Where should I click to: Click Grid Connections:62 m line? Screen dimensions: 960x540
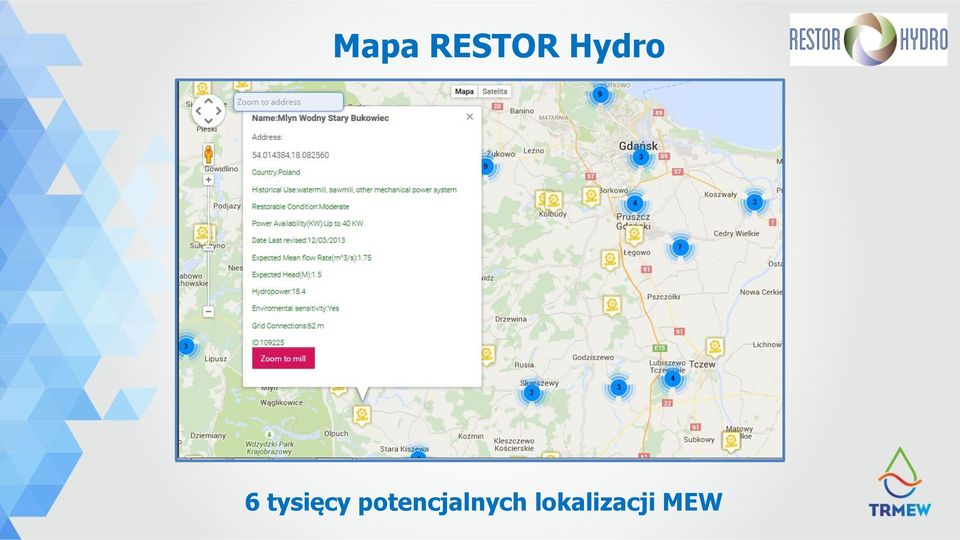click(x=288, y=326)
